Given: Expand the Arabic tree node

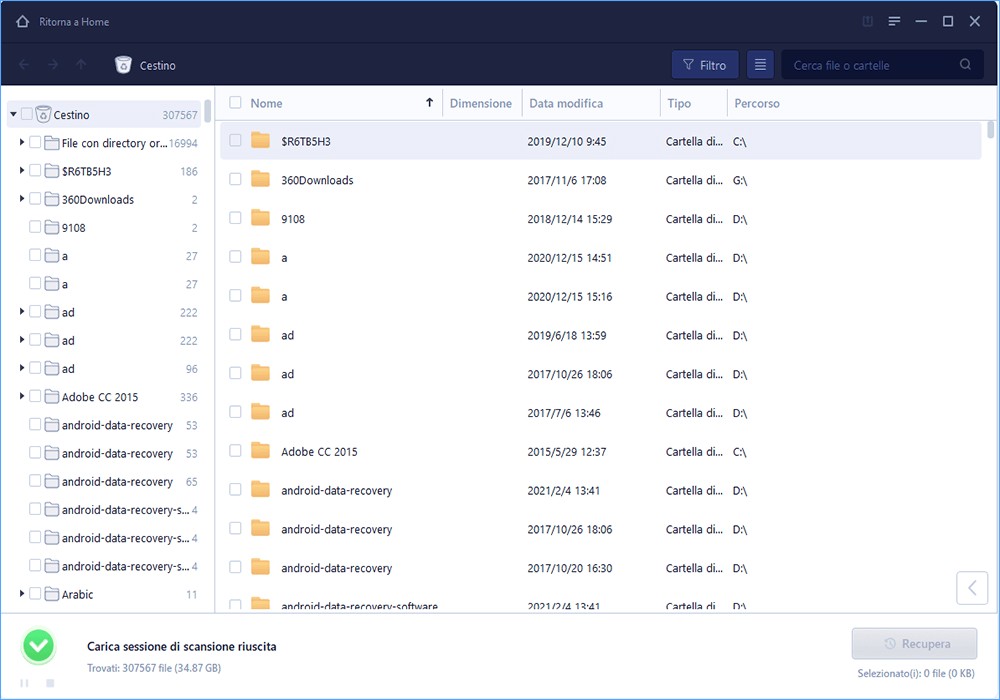Looking at the screenshot, I should [x=22, y=594].
